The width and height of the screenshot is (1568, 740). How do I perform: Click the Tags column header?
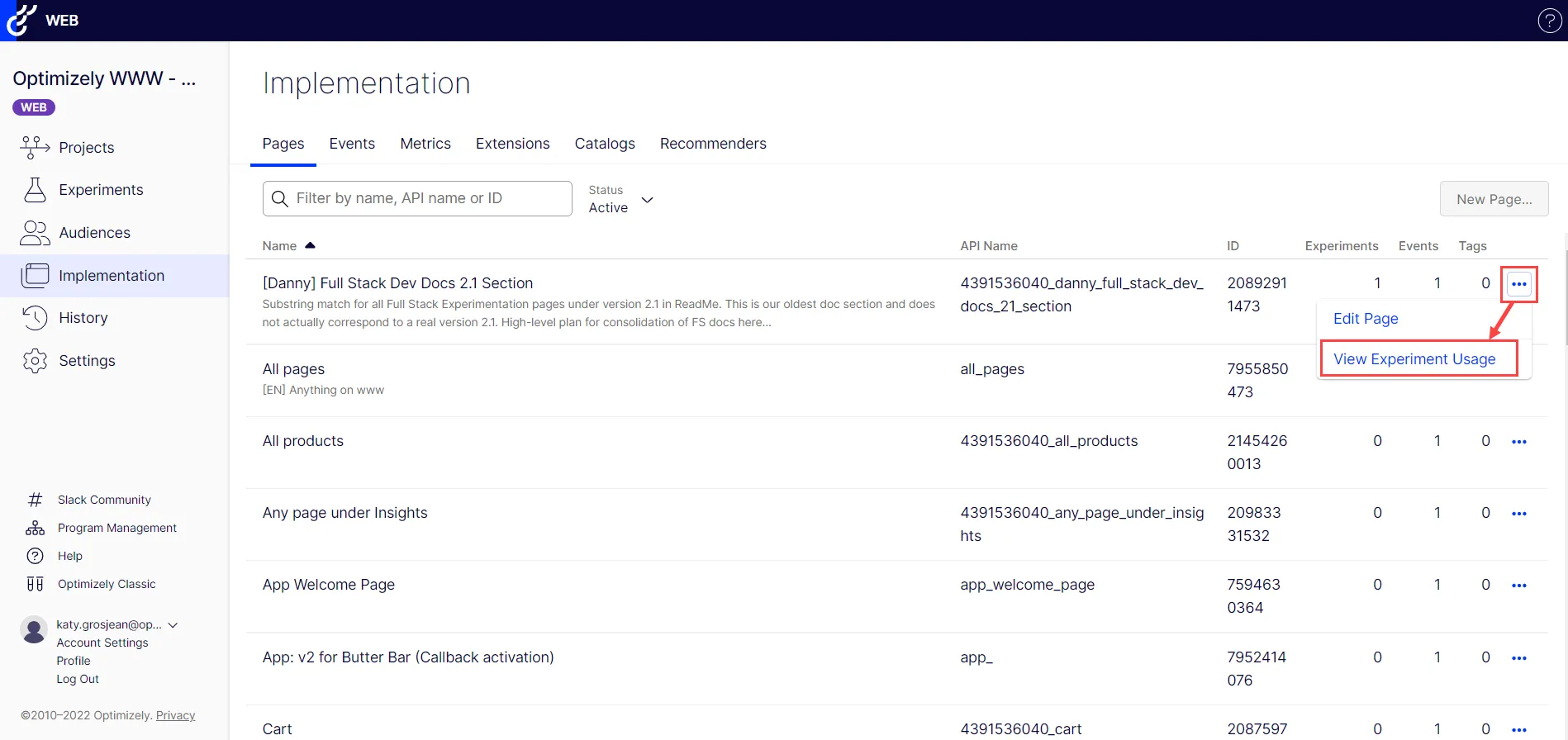pos(1472,246)
